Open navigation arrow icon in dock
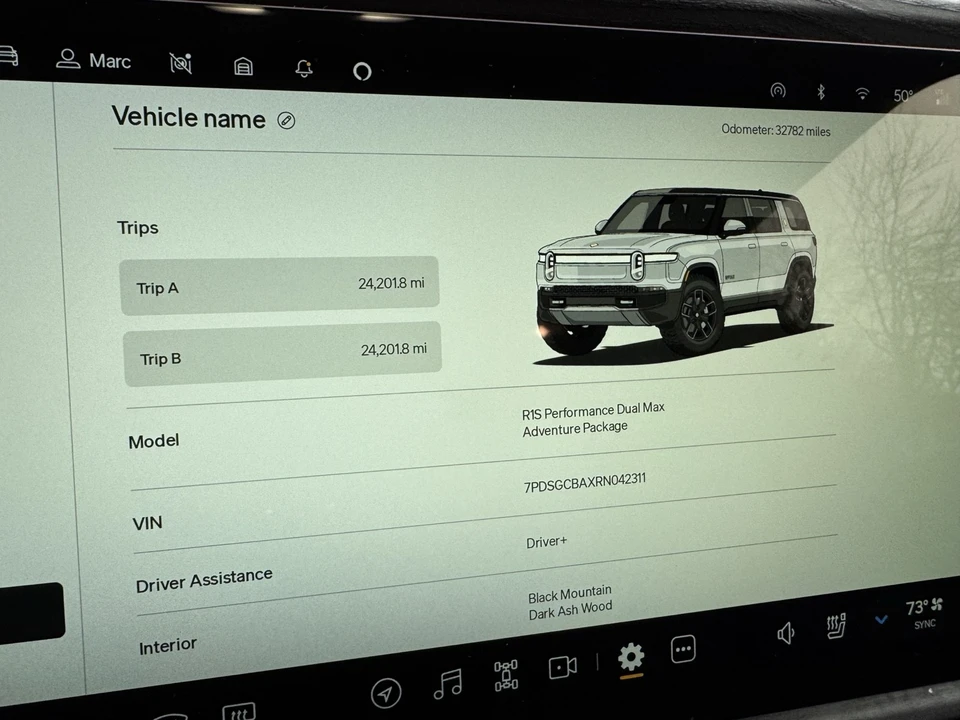Image resolution: width=960 pixels, height=720 pixels. coord(386,693)
